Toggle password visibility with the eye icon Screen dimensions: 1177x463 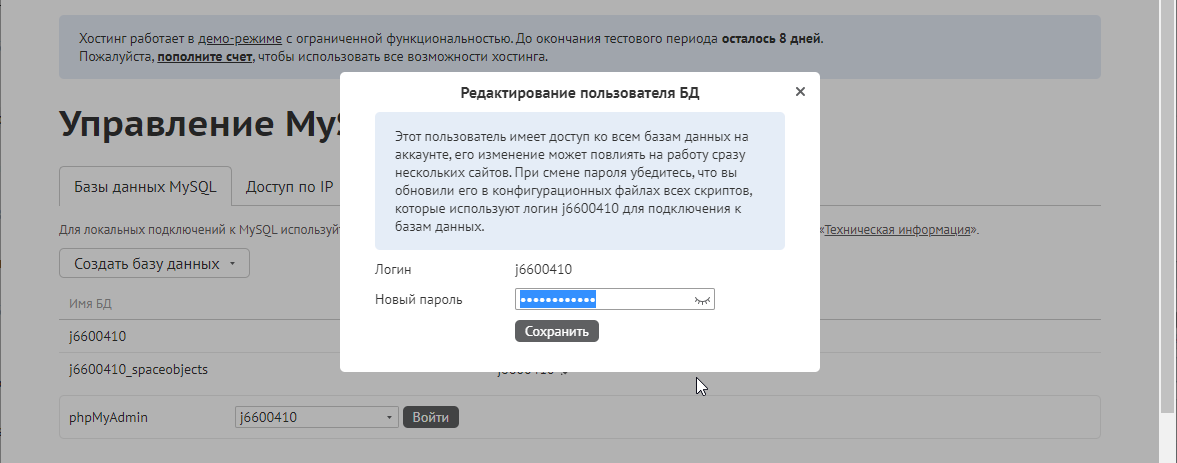(x=702, y=300)
